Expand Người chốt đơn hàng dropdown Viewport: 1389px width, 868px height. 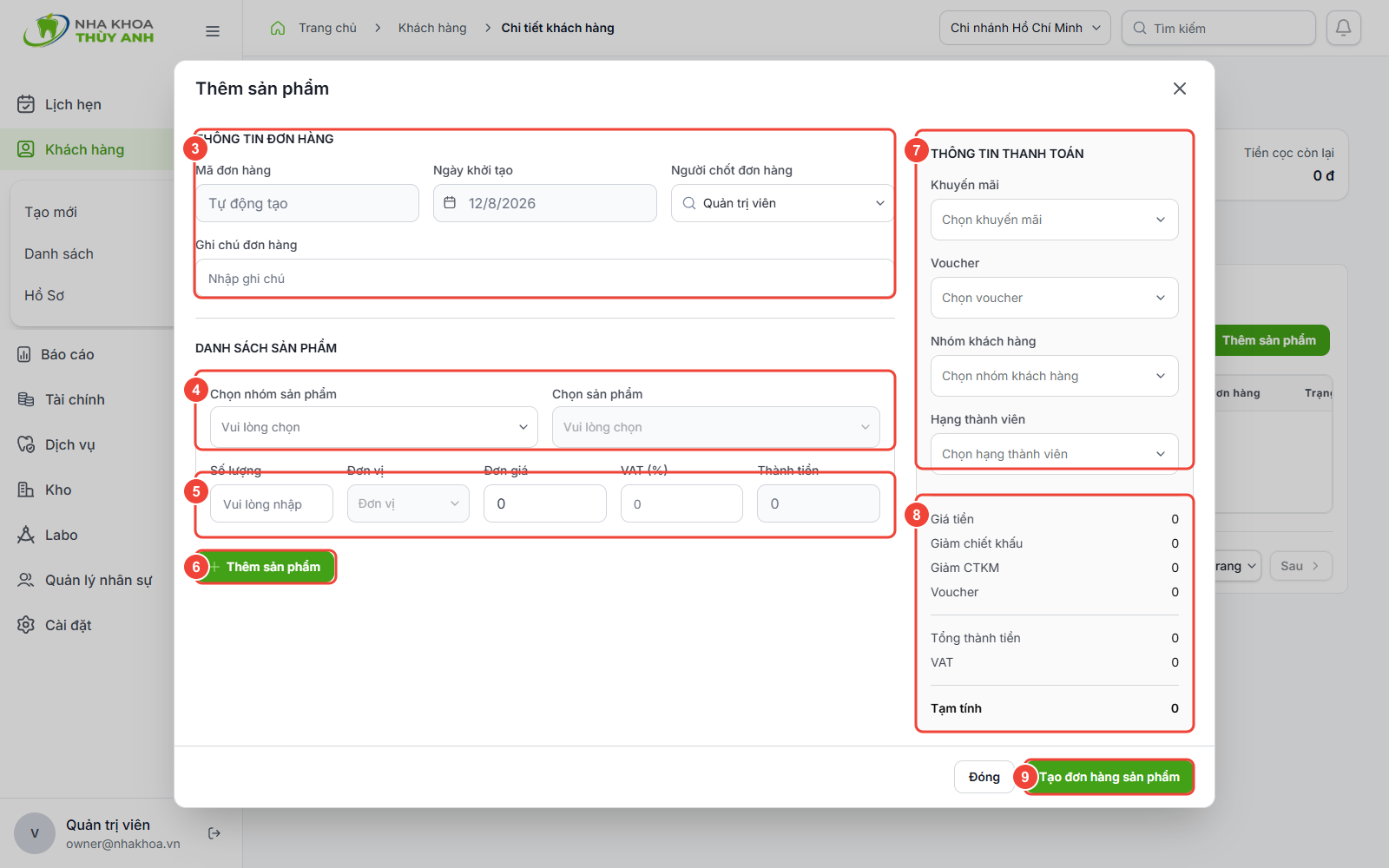pyautogui.click(x=782, y=203)
